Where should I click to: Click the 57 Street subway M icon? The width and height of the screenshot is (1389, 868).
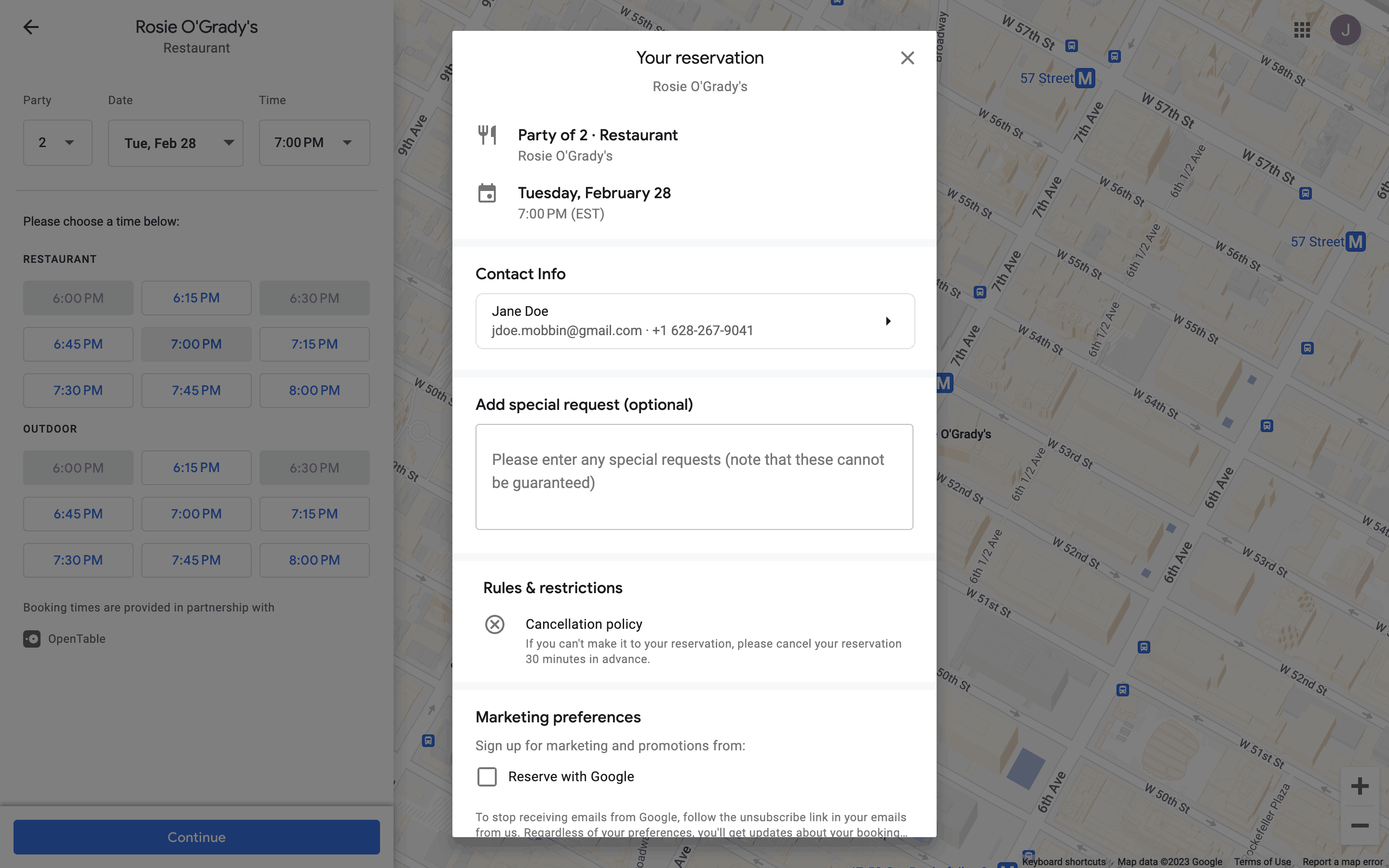pyautogui.click(x=1085, y=78)
